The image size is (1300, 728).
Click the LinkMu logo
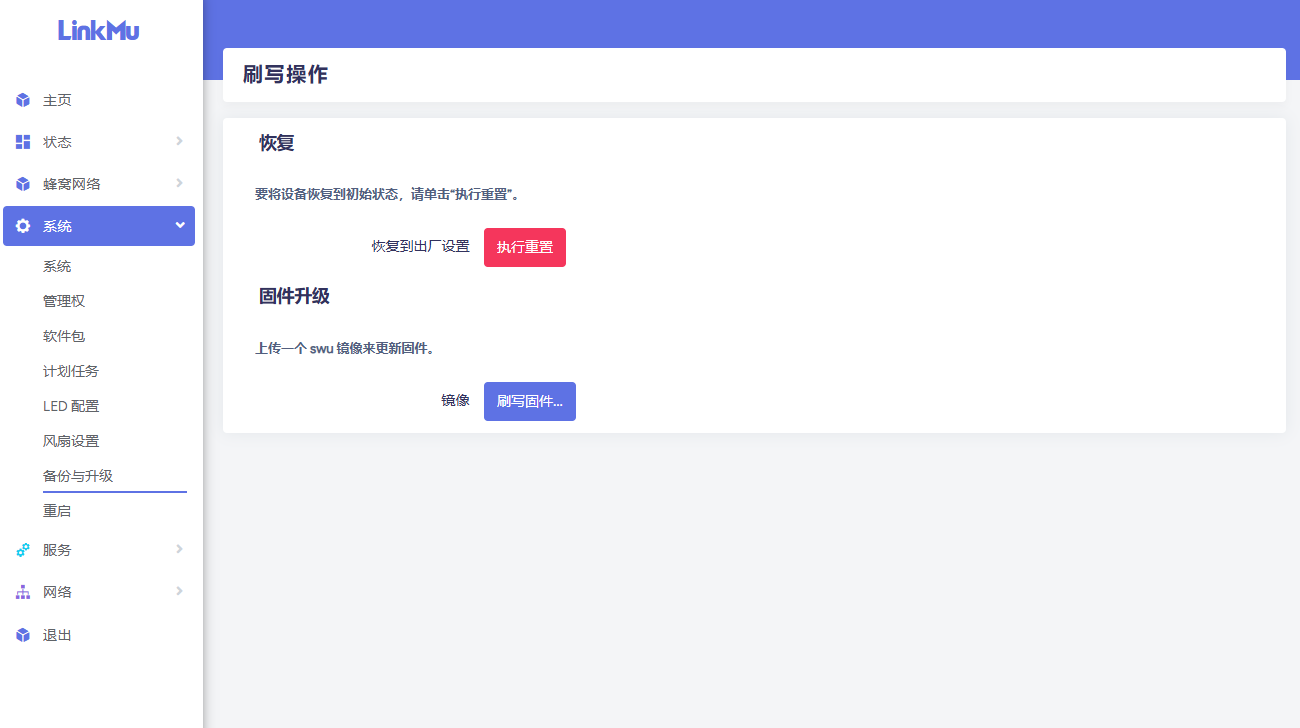pos(99,30)
